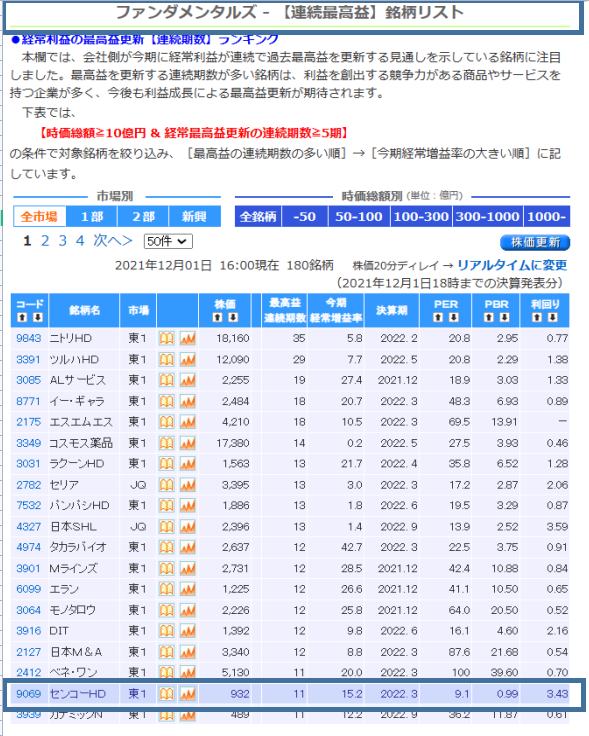Open the リアルタイムに変更 link
The image size is (589, 736).
pos(512,265)
